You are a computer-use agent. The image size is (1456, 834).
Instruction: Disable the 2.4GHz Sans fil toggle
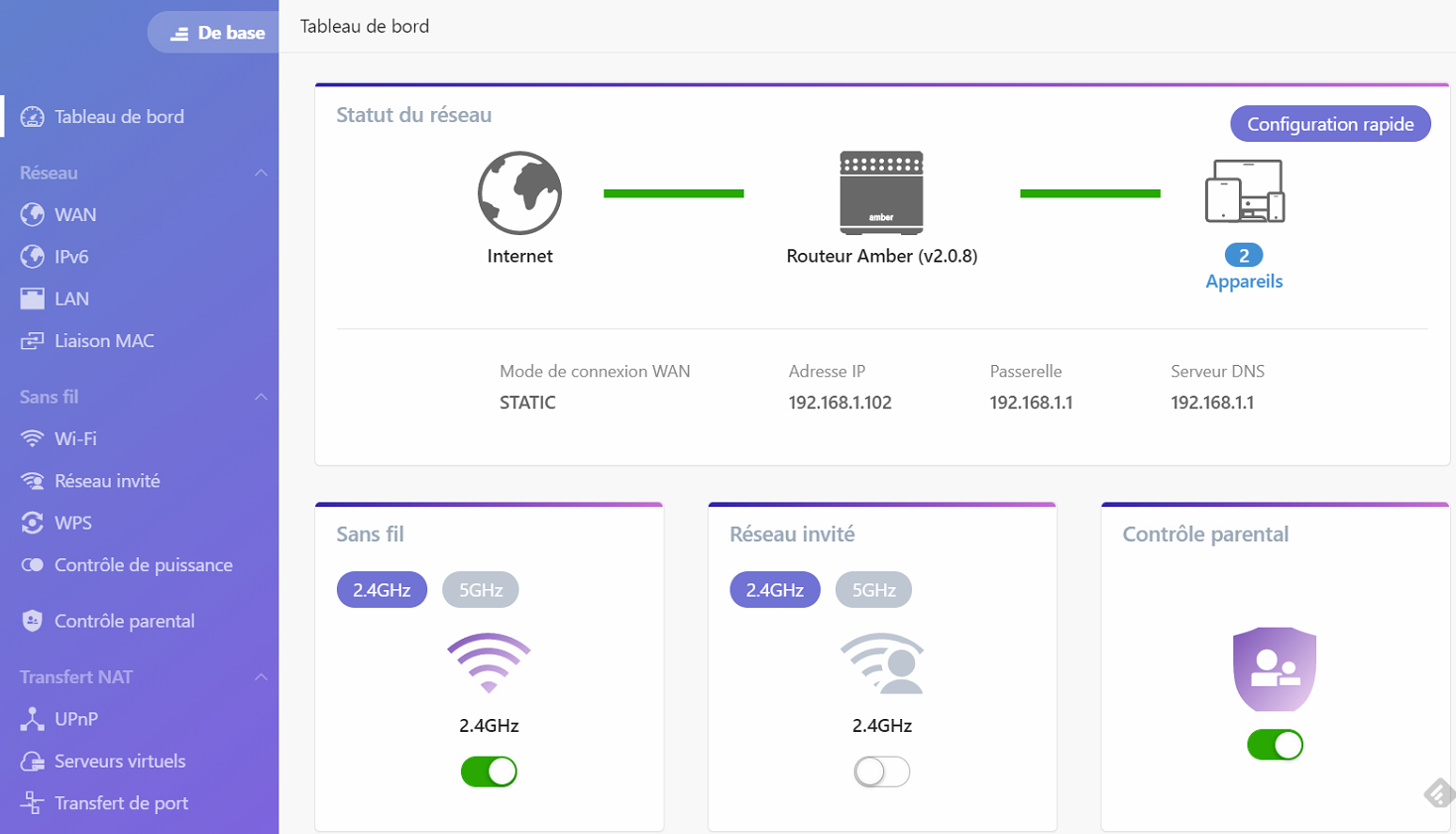489,772
